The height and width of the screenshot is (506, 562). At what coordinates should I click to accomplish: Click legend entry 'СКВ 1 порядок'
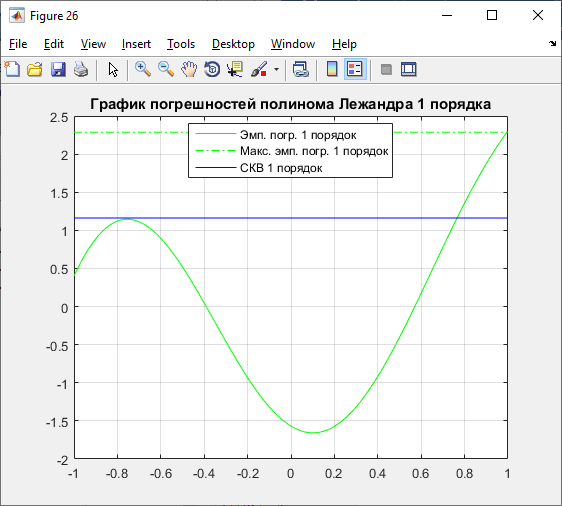tap(281, 168)
